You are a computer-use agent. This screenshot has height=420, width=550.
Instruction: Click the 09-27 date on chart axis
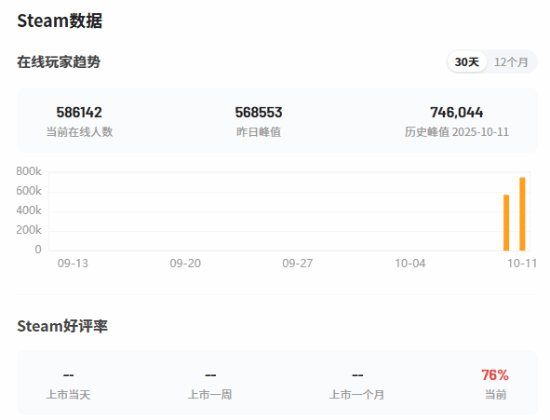click(x=297, y=263)
